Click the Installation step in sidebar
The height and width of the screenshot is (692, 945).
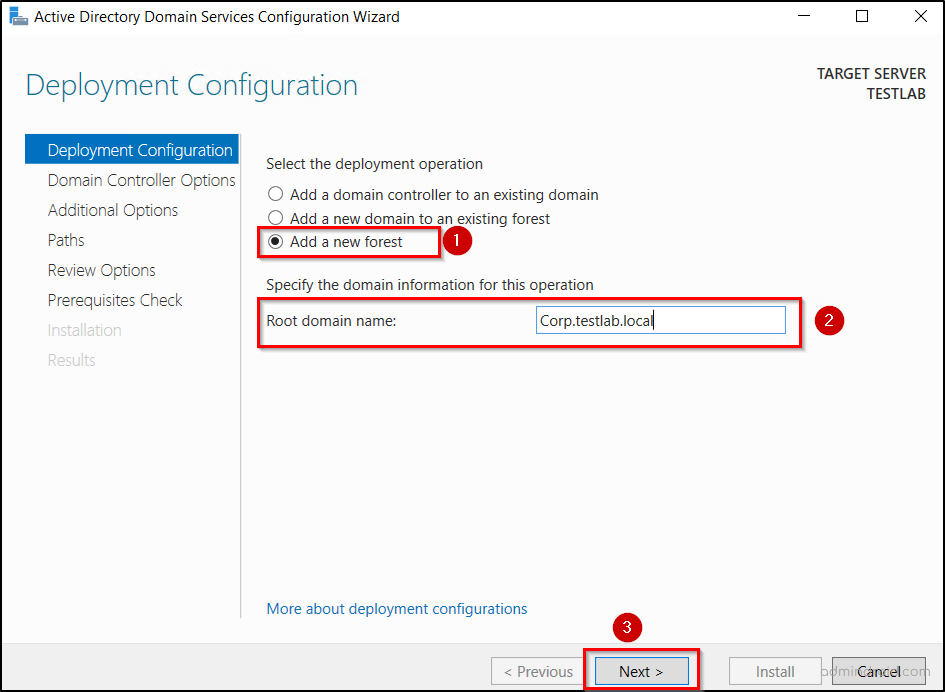click(84, 330)
